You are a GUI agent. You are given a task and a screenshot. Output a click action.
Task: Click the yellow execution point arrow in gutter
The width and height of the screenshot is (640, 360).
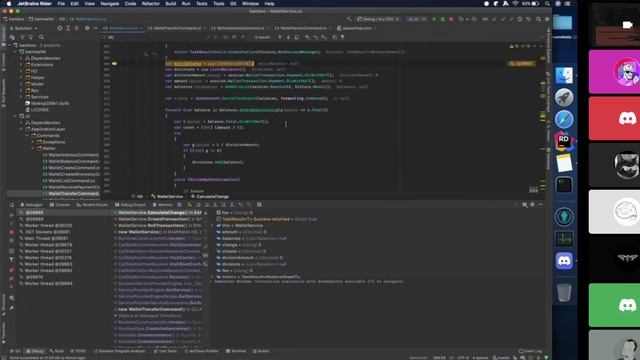[x=114, y=64]
